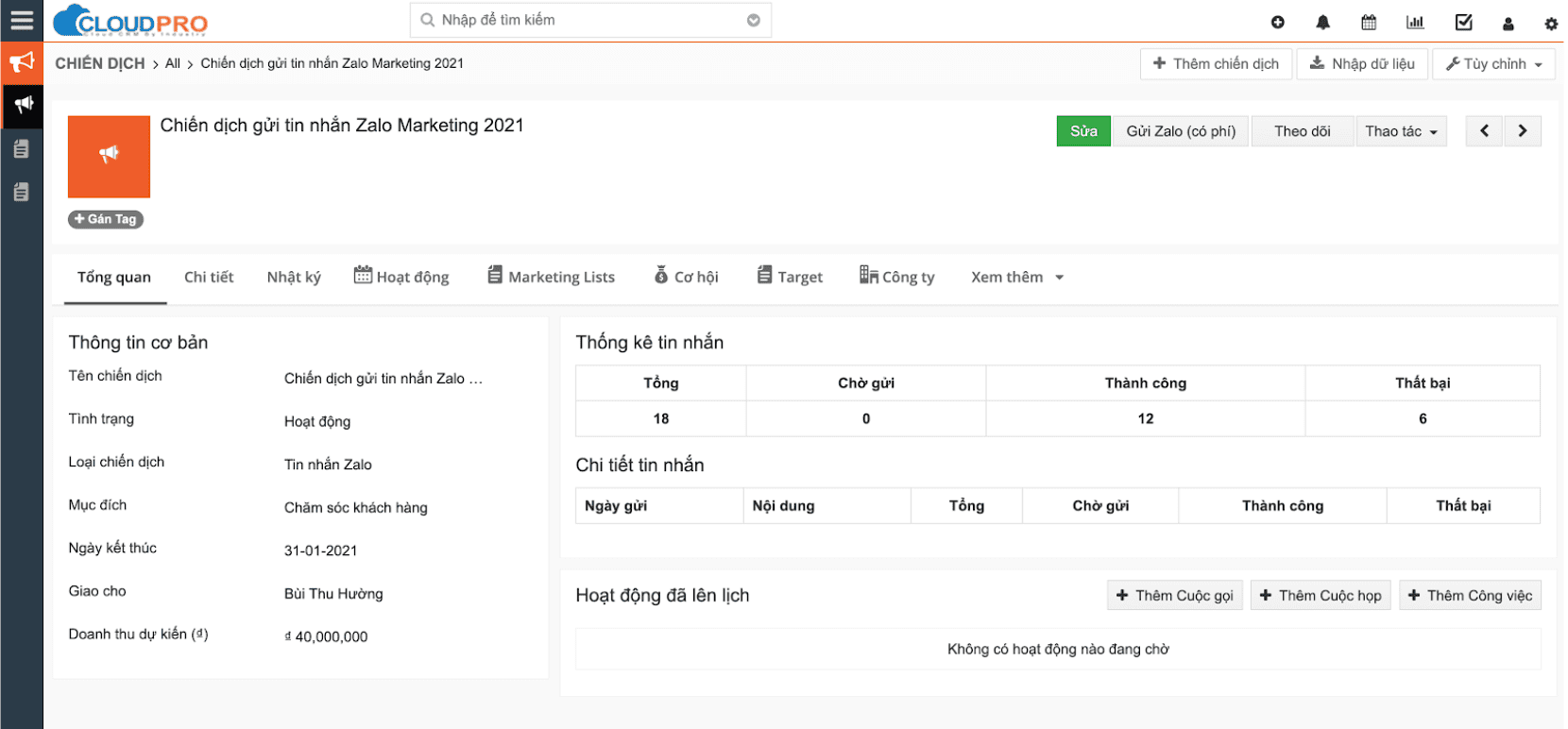Image resolution: width=1568 pixels, height=729 pixels.
Task: Click the Gán Tag button
Action: [x=106, y=219]
